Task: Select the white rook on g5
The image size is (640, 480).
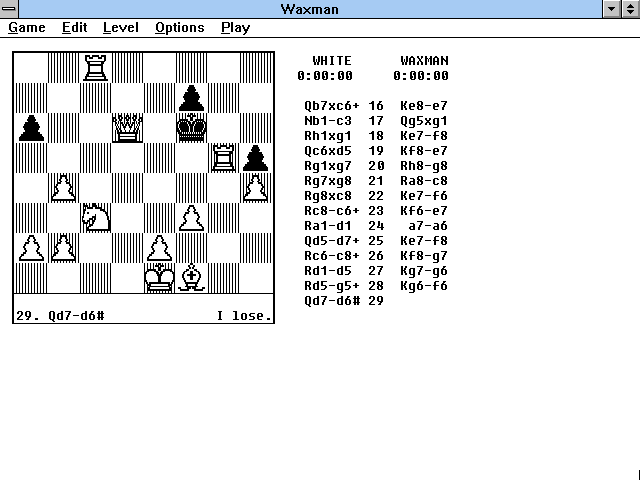Action: coord(223,158)
